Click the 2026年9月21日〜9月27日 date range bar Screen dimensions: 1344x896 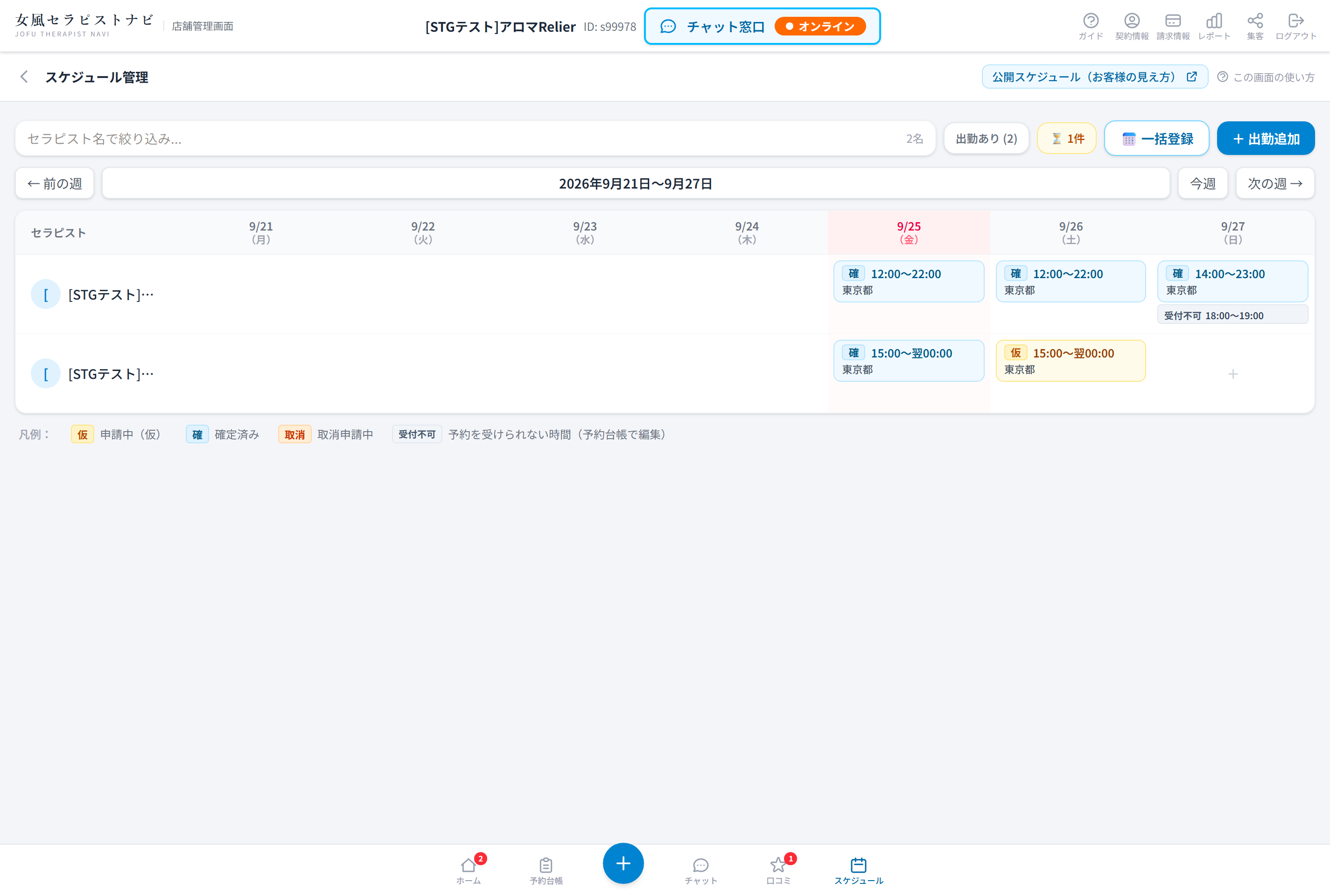(642, 185)
